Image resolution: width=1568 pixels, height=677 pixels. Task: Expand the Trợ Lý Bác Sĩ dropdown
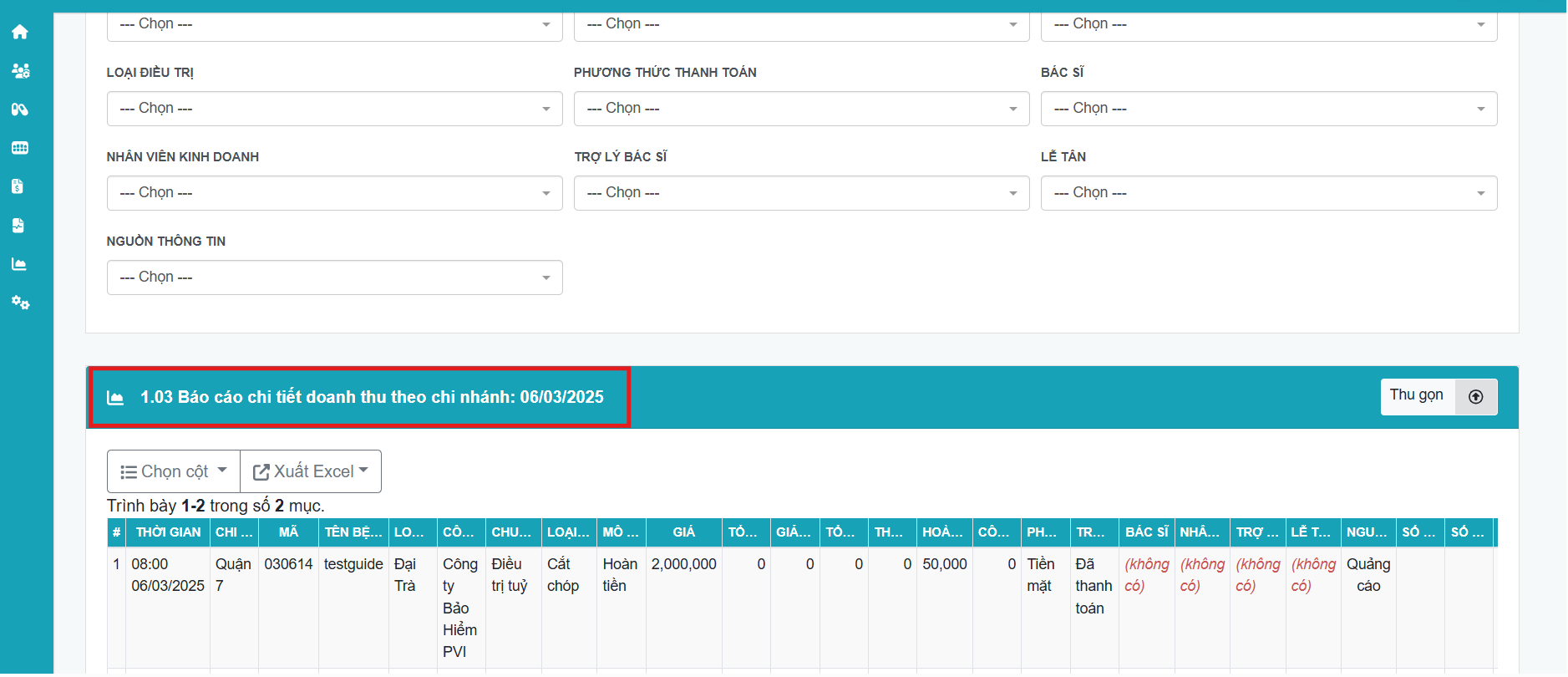click(801, 193)
